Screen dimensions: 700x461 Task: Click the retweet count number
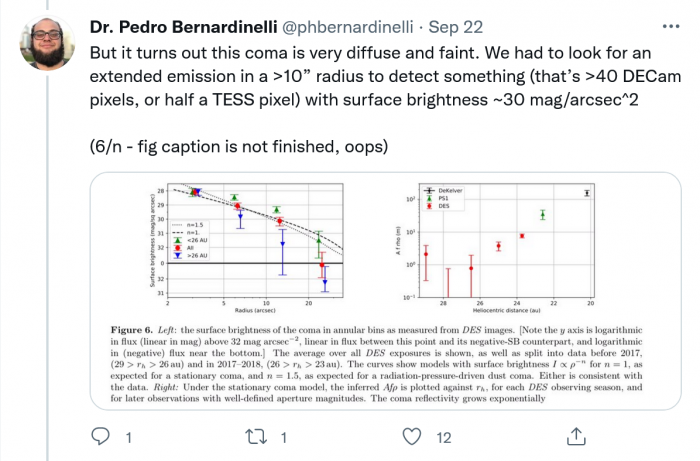(x=285, y=437)
